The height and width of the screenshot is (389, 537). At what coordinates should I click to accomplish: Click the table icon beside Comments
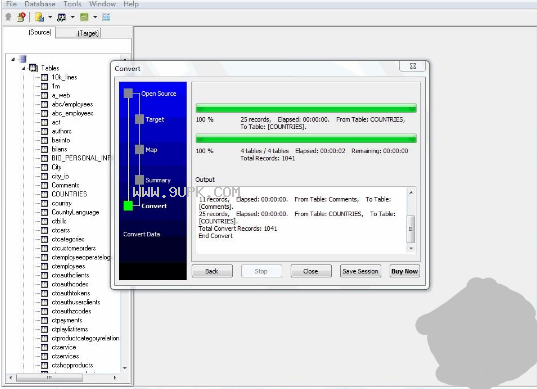tap(44, 185)
